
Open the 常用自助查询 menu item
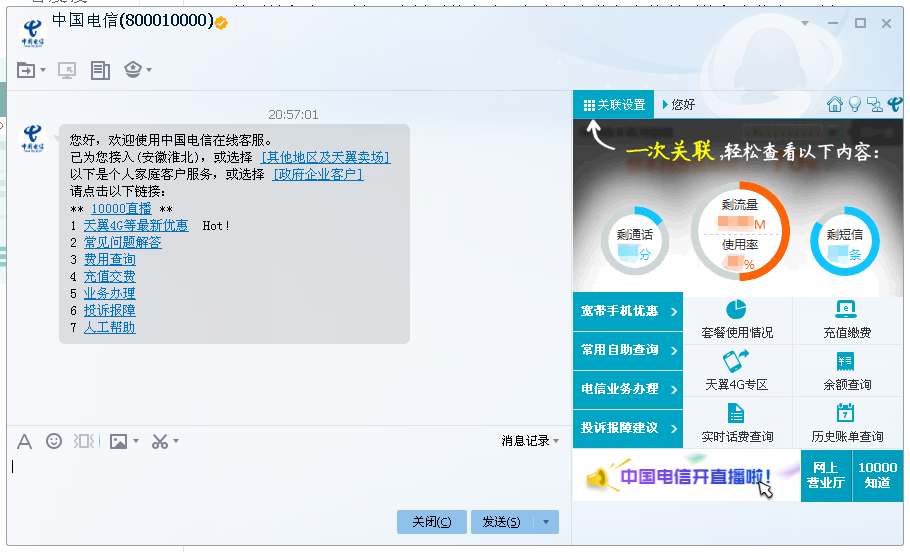[628, 350]
